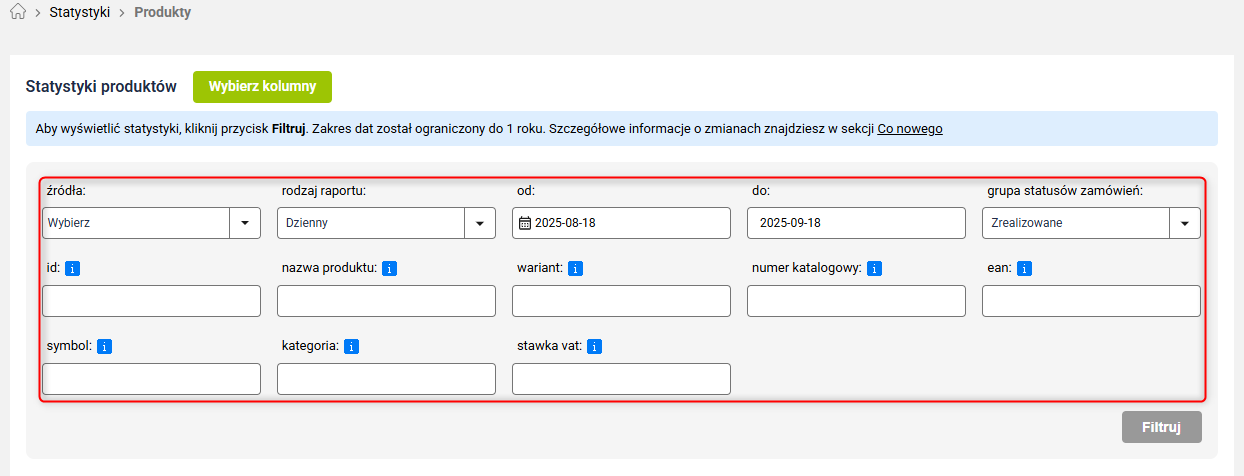
Task: Open the Co nowego link
Action: coord(909,129)
